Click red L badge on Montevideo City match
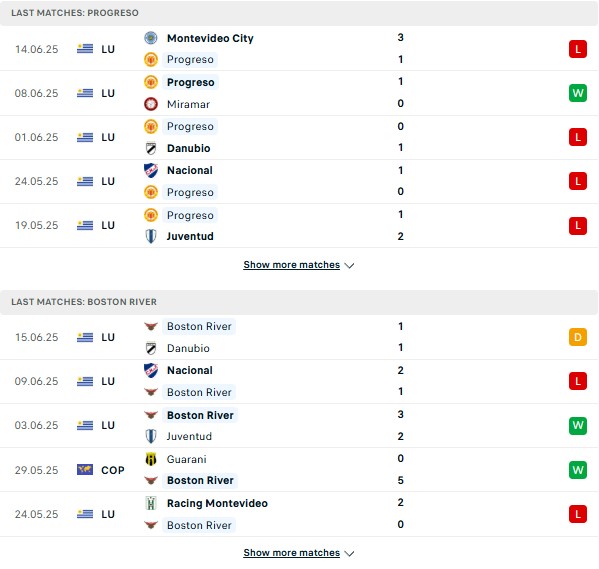The image size is (599, 569). (x=578, y=49)
